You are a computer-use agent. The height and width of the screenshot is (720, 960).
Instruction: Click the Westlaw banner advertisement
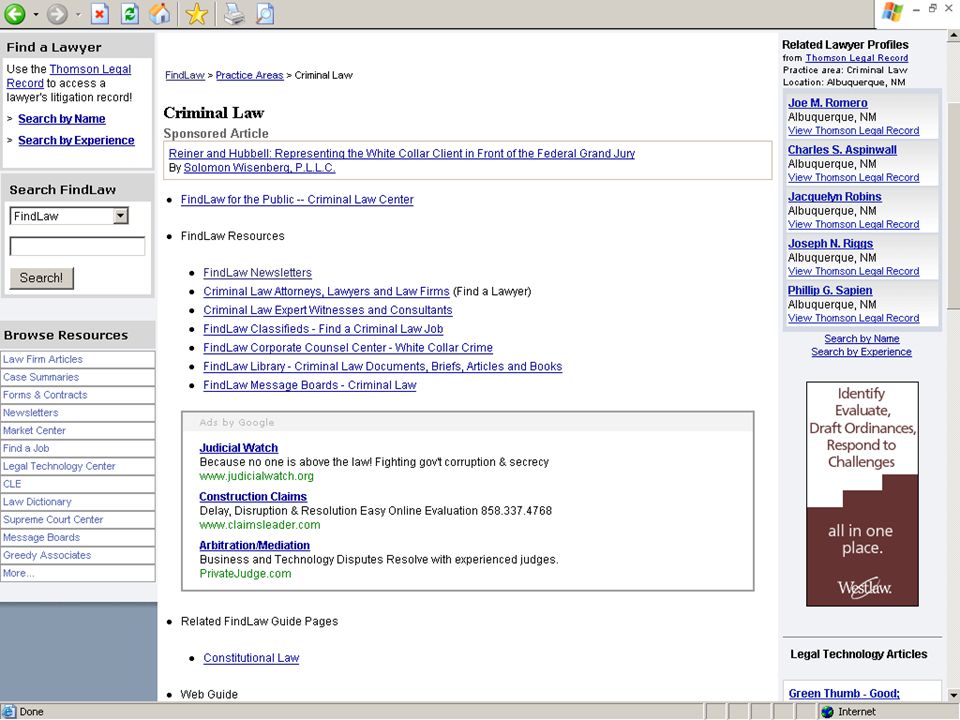coord(862,494)
